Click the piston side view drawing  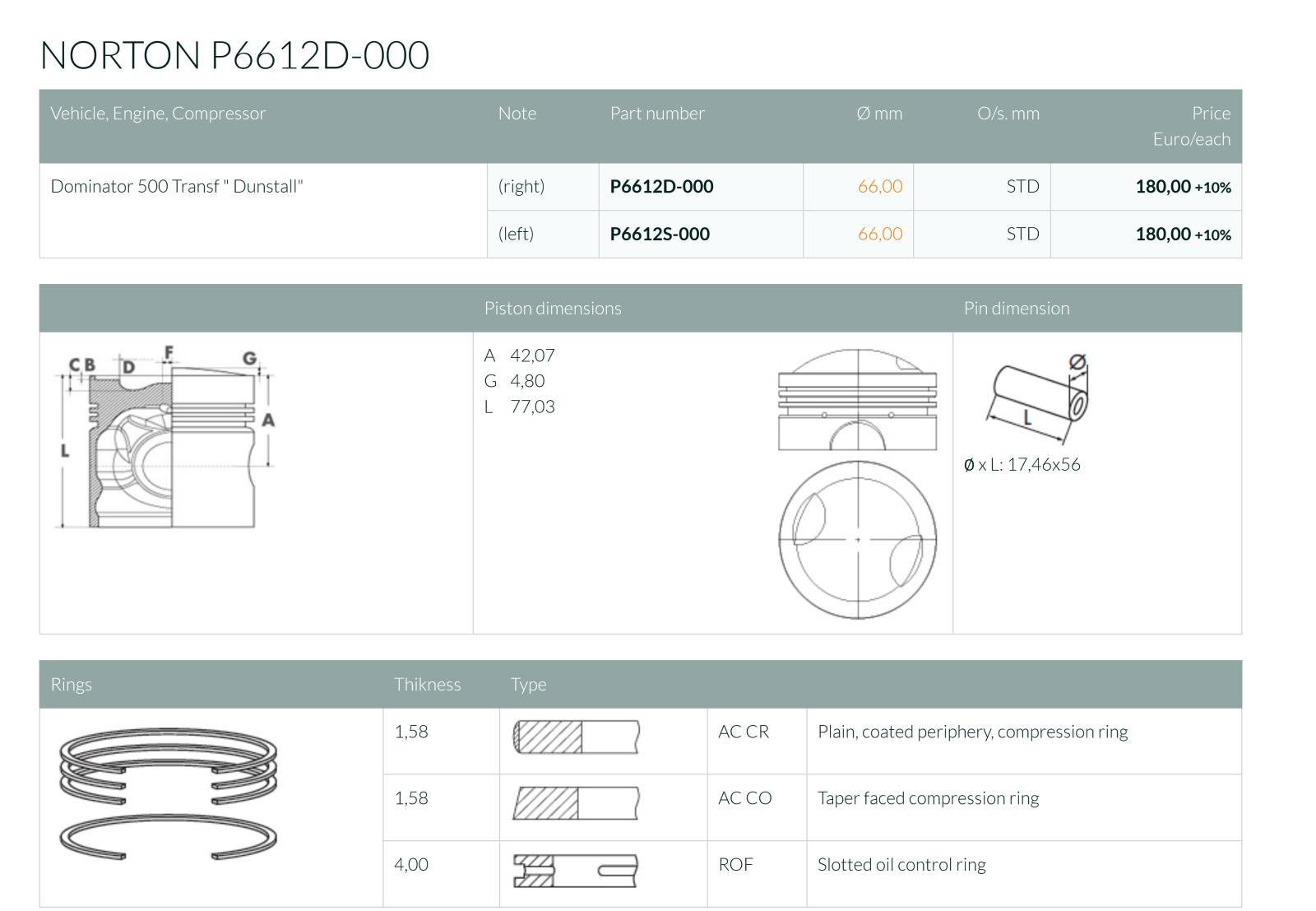(857, 400)
